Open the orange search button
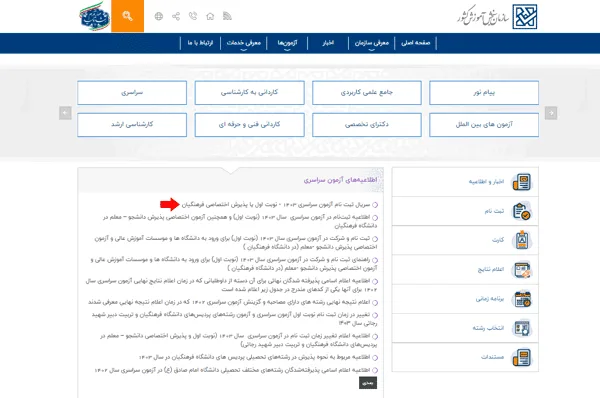 click(x=127, y=16)
